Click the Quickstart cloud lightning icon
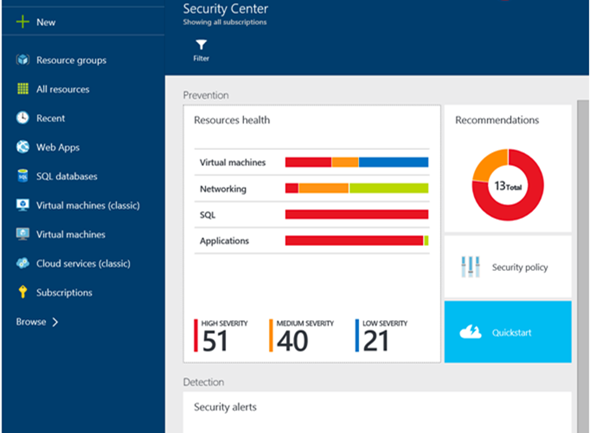 (470, 332)
